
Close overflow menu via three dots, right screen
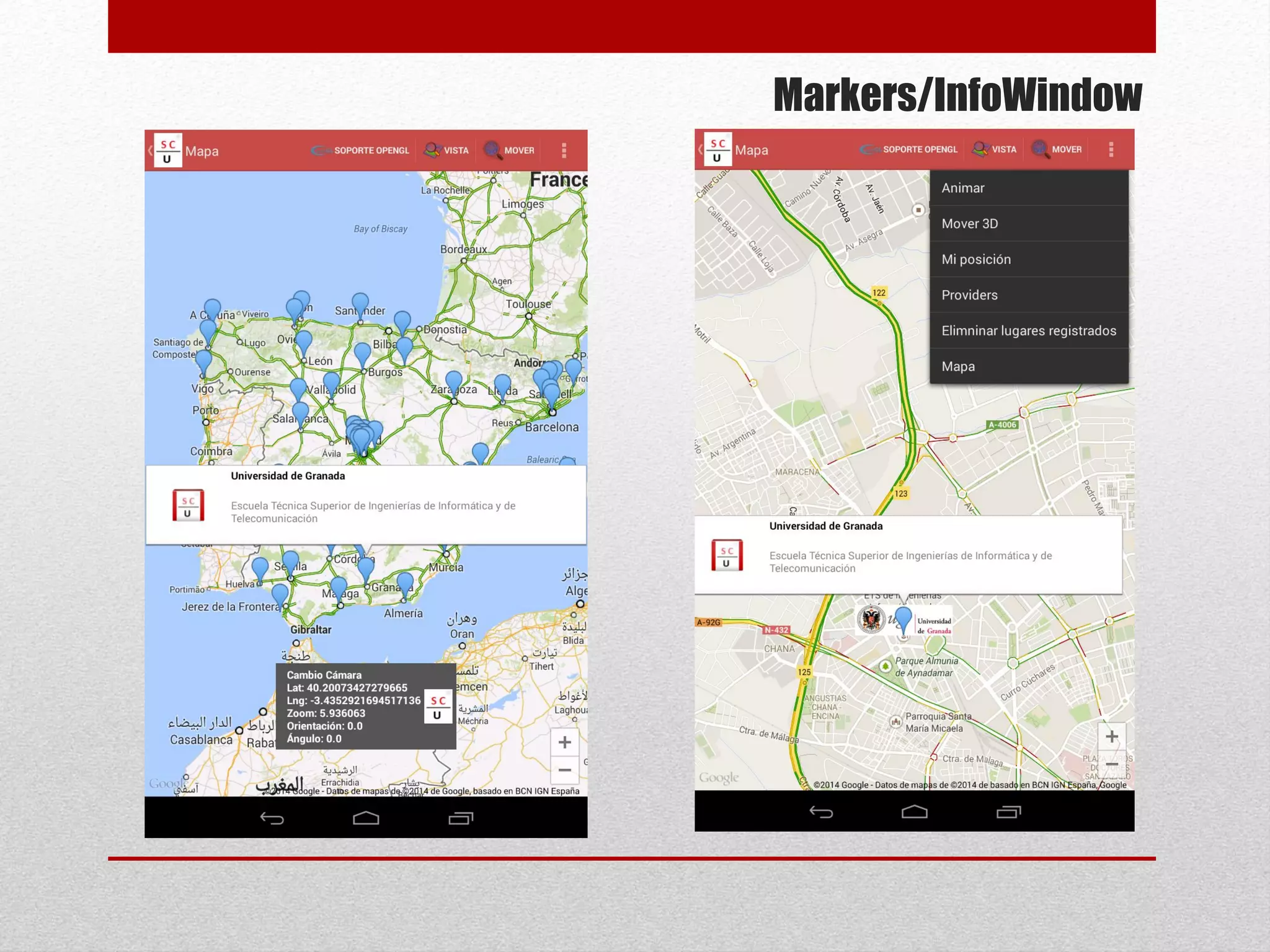[x=1111, y=149]
